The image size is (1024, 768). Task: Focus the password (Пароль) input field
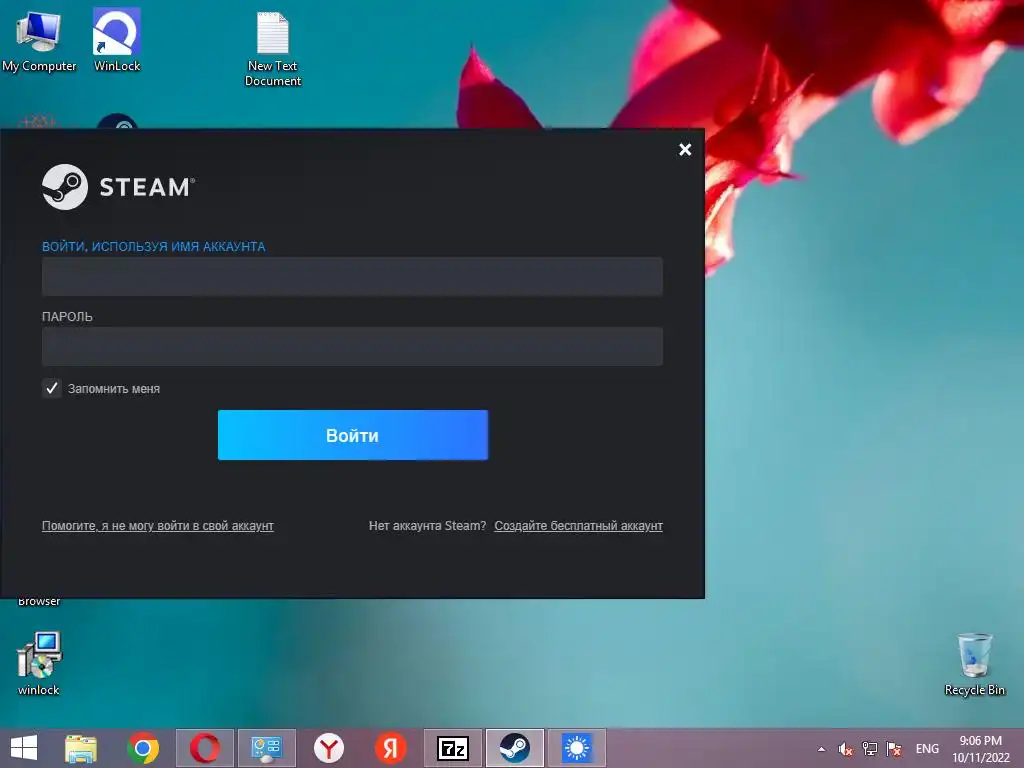click(352, 346)
